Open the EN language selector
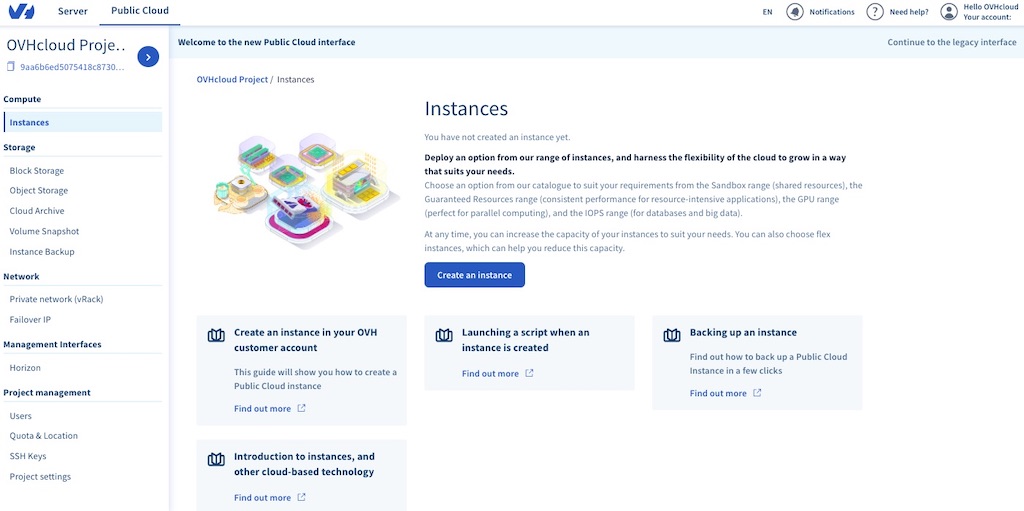1024x511 pixels. [x=767, y=12]
